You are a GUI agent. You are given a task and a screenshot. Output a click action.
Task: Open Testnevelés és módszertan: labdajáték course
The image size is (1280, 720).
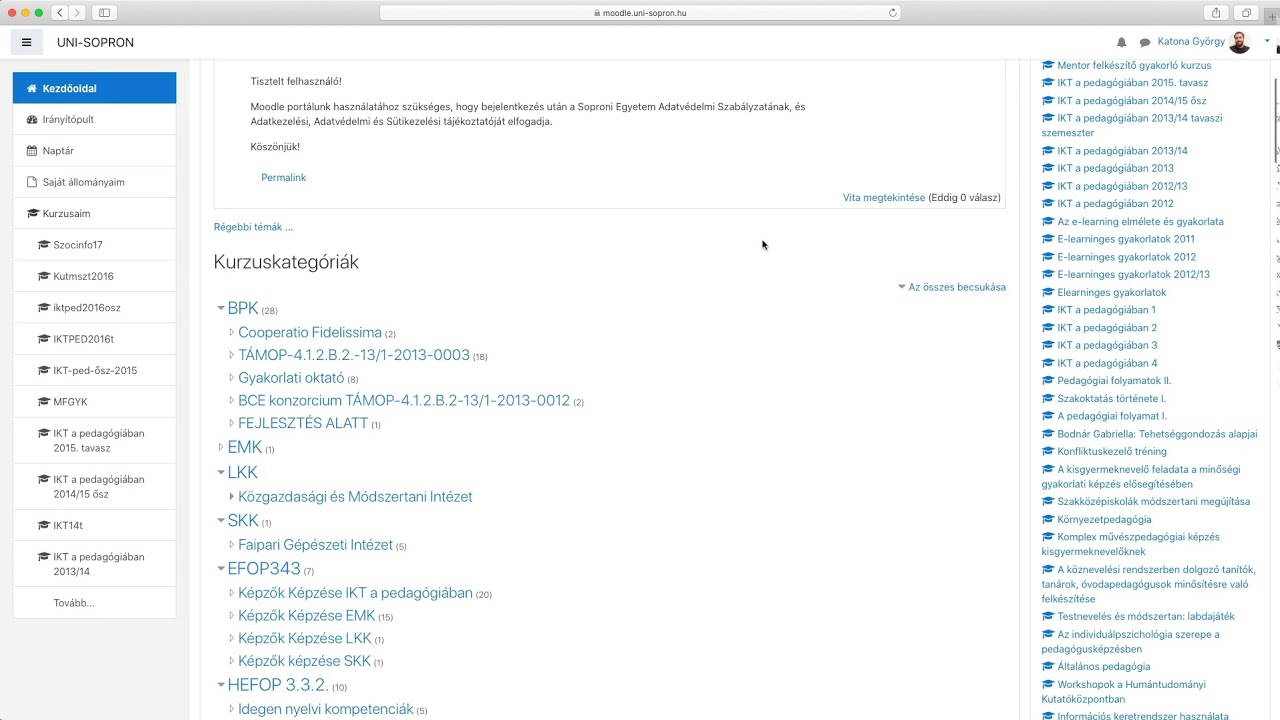(x=1146, y=617)
